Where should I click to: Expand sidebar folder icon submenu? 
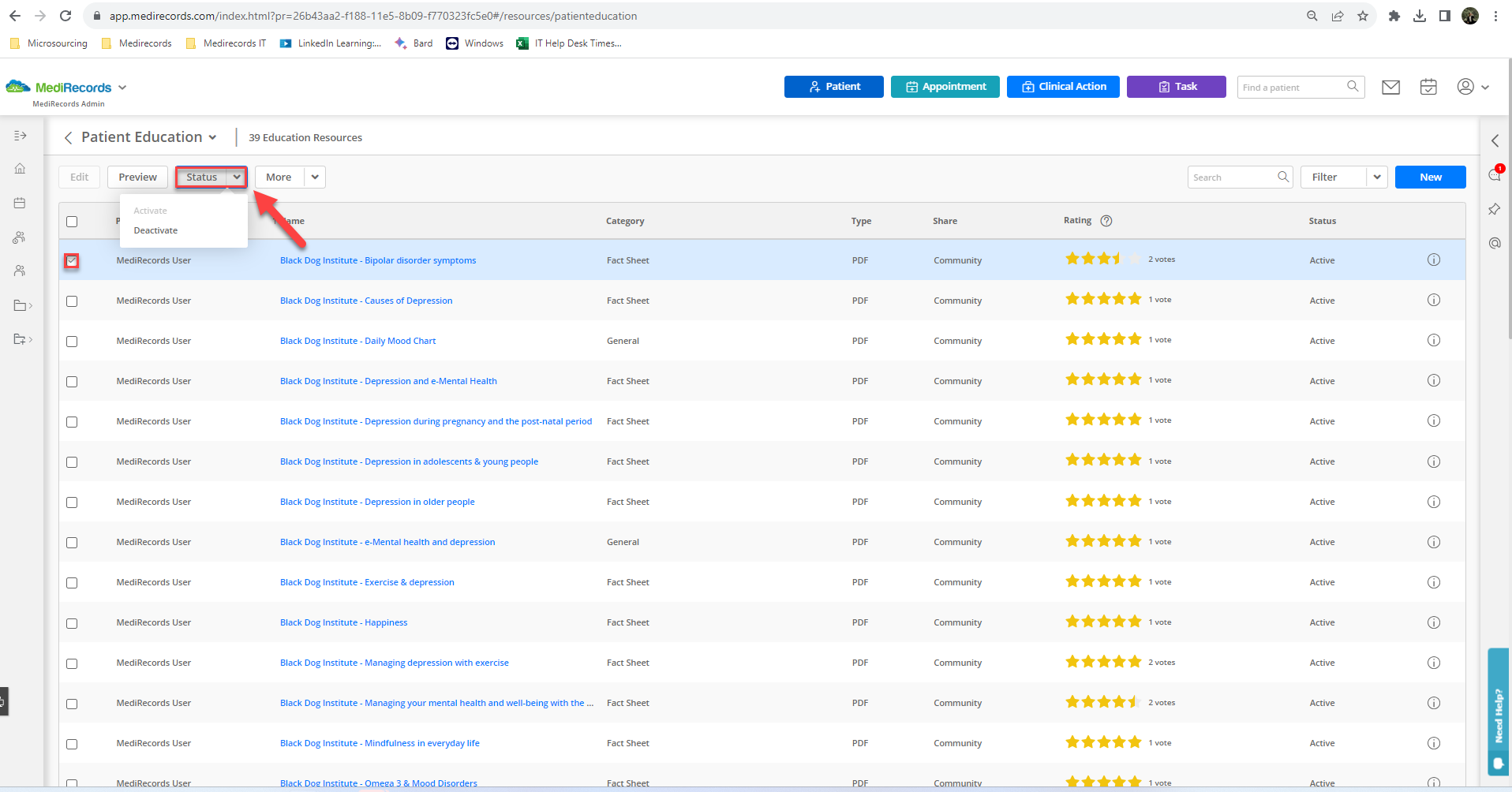point(23,305)
